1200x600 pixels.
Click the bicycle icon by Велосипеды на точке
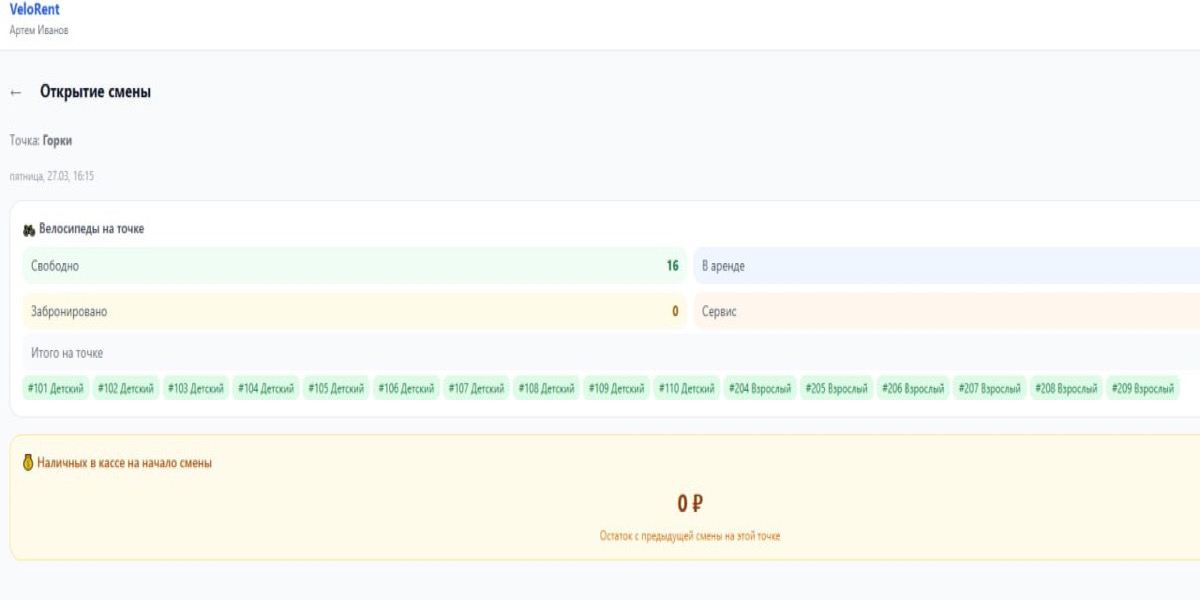click(29, 230)
